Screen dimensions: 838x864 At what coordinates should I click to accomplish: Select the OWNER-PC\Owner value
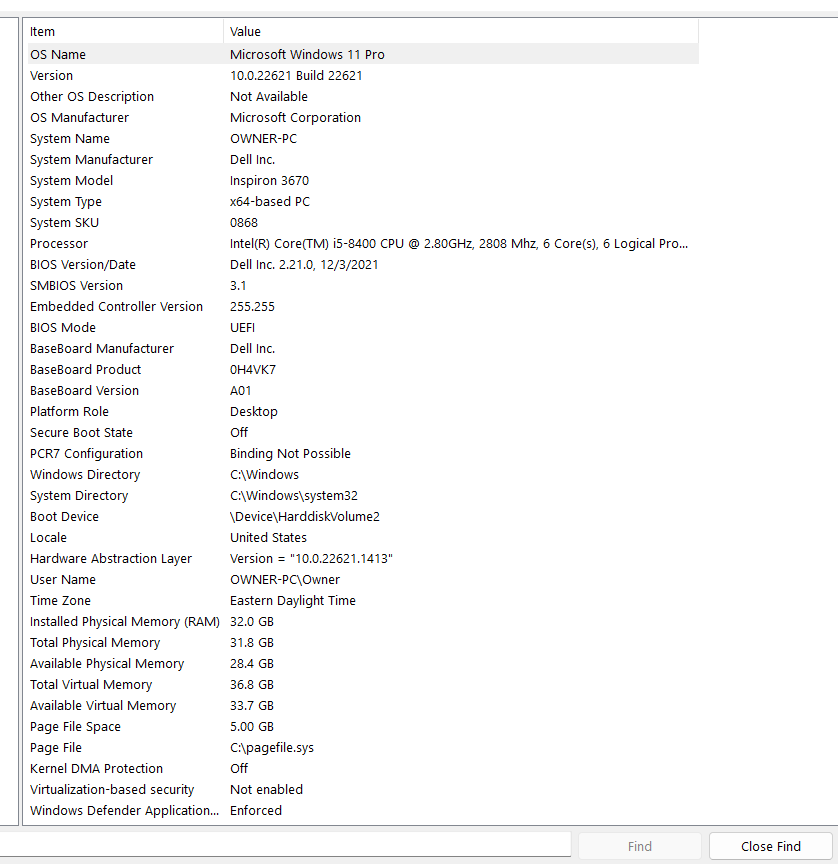click(285, 579)
